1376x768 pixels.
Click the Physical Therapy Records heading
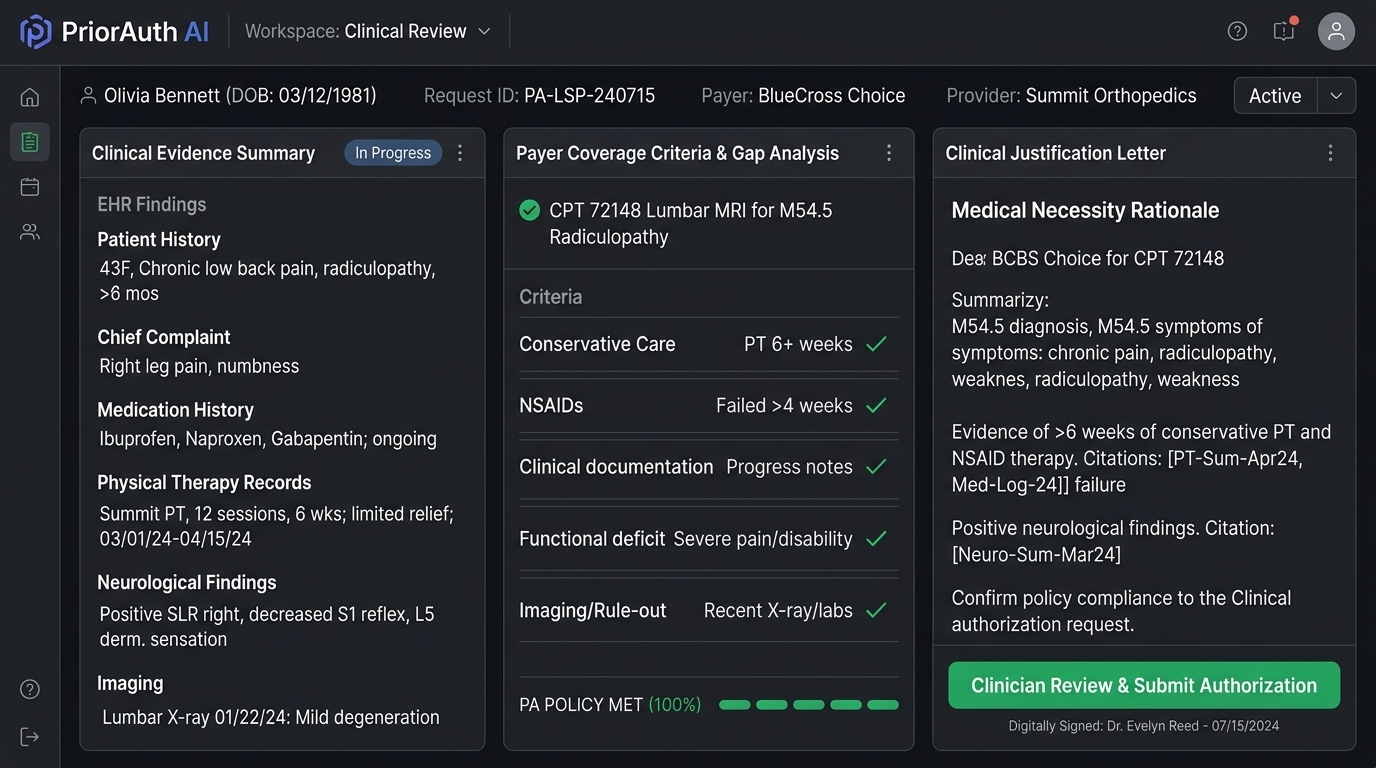click(204, 482)
